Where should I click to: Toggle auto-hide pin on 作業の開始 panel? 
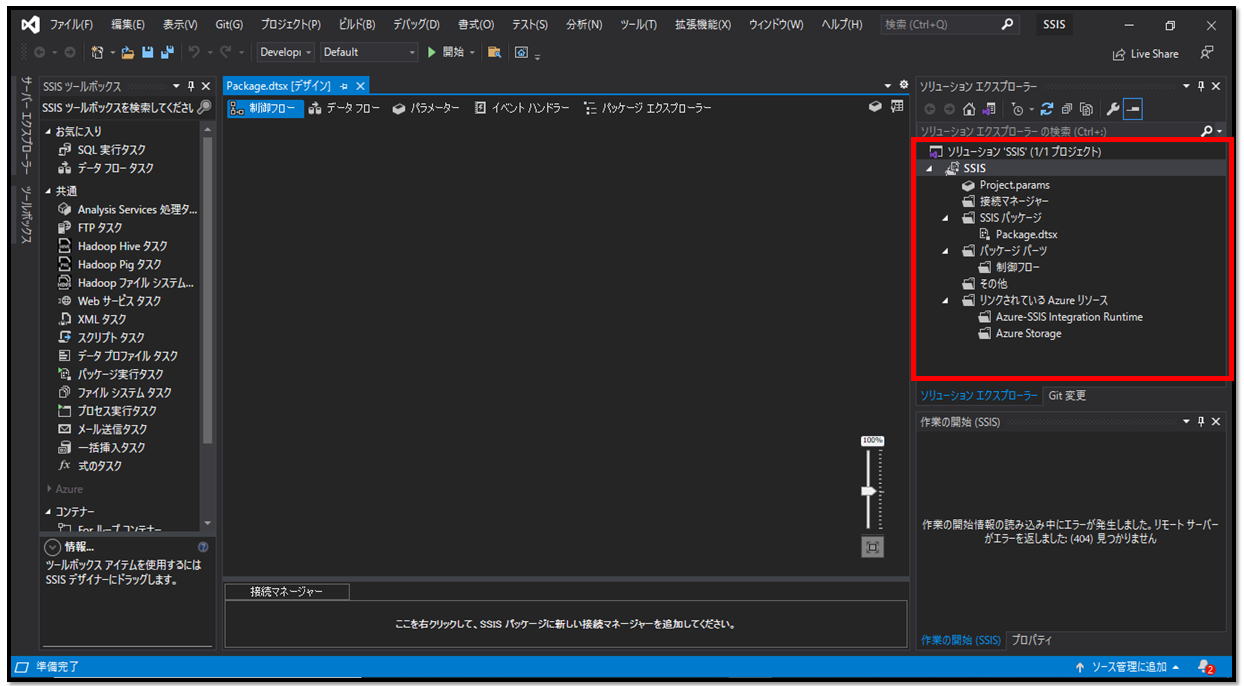[1201, 422]
